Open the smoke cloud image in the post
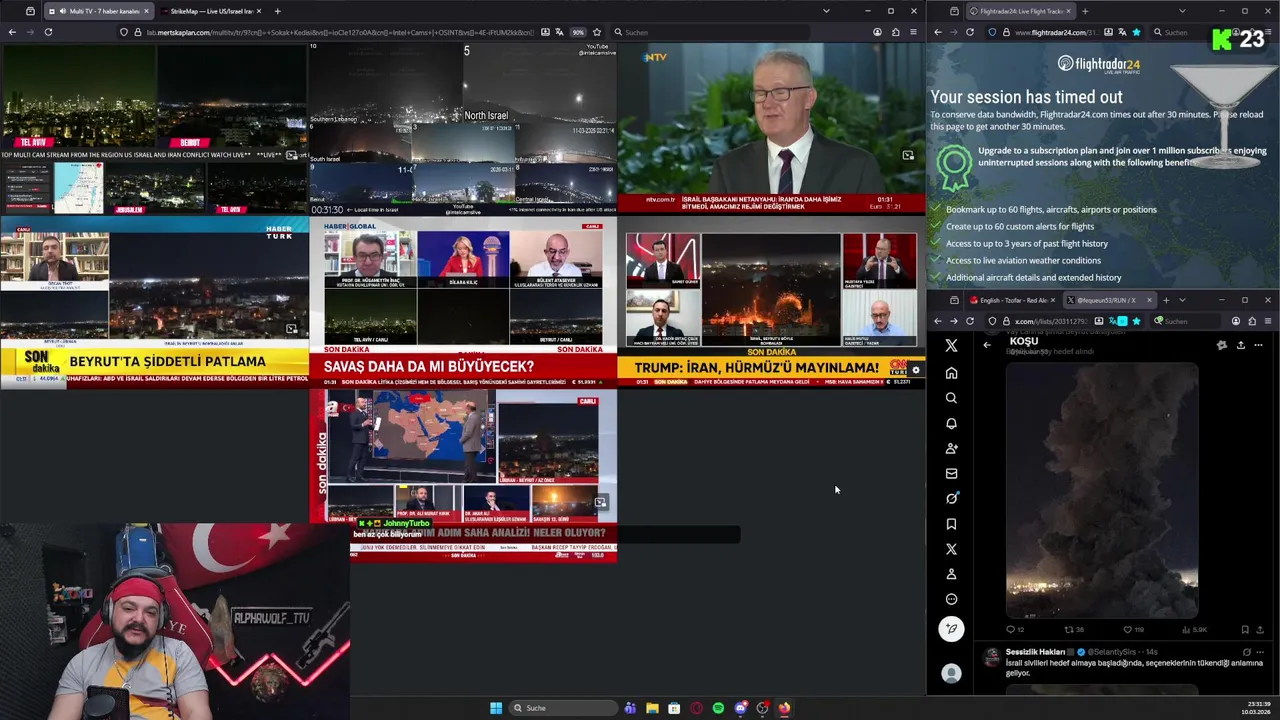 click(1101, 490)
